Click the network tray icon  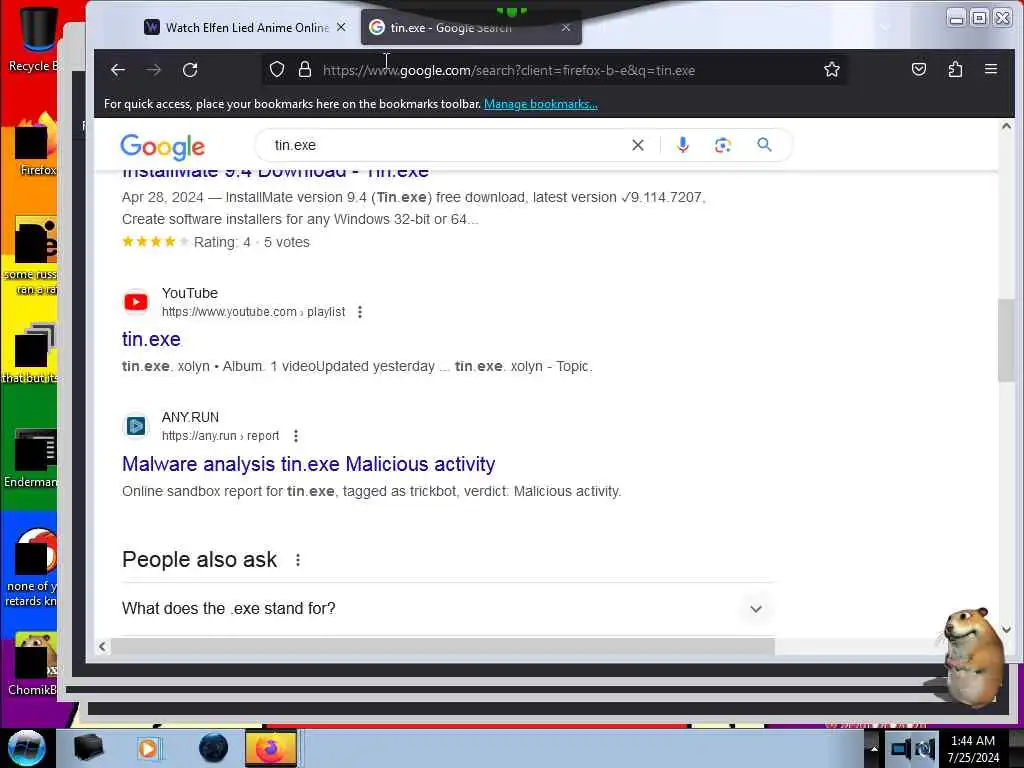901,748
